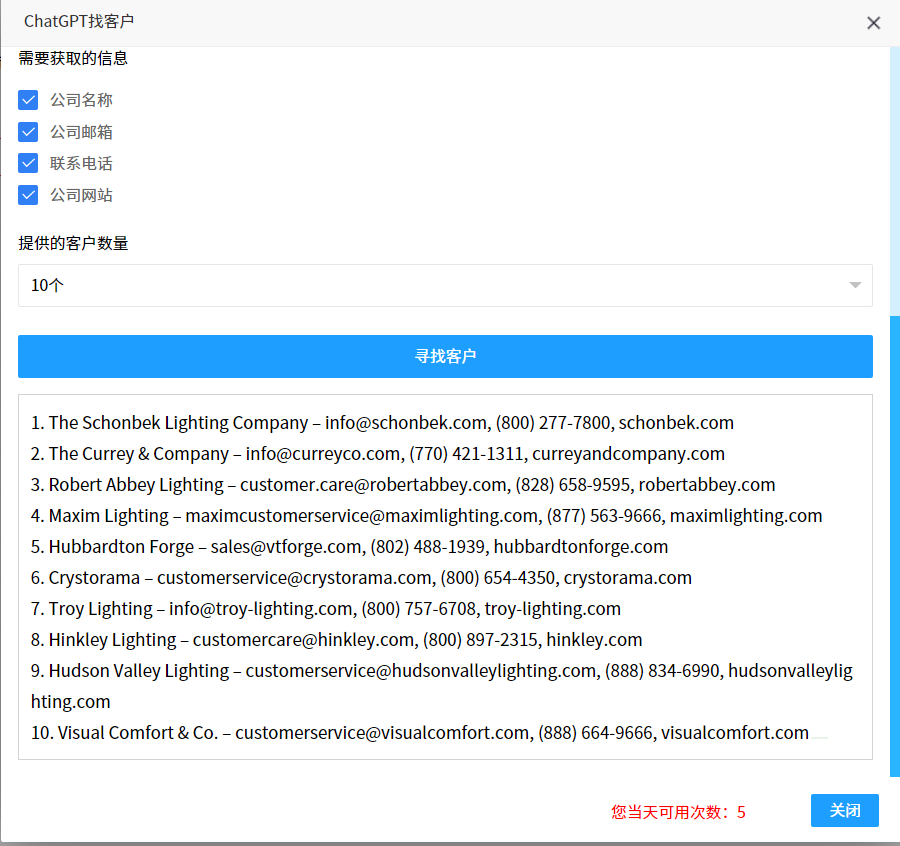900x846 pixels.
Task: Click the Crystorama result entry
Action: click(x=361, y=578)
